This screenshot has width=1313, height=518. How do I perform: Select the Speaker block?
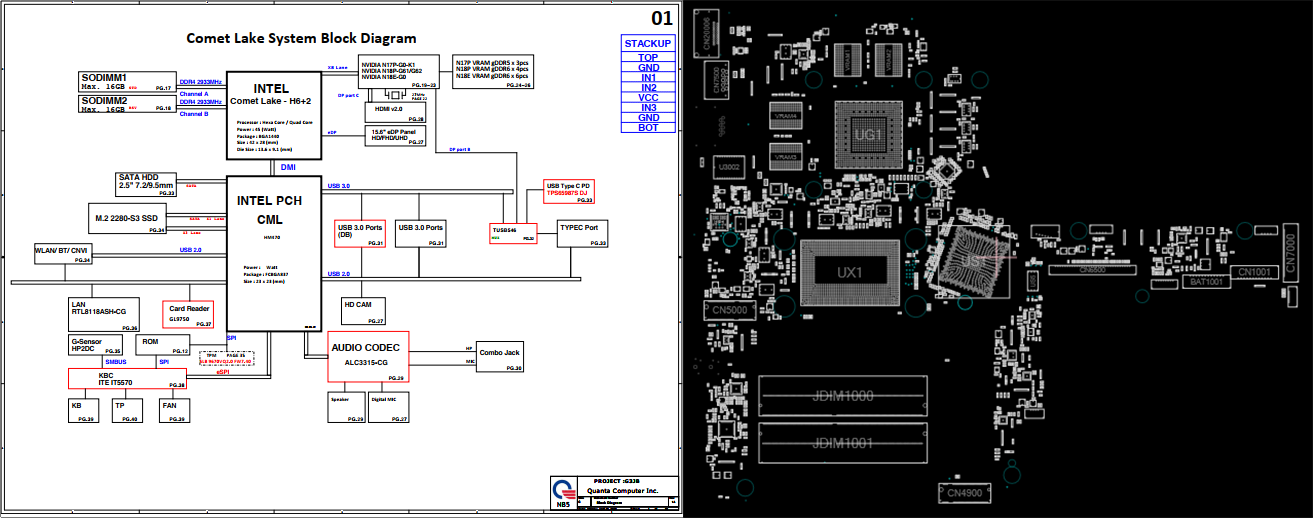point(347,408)
